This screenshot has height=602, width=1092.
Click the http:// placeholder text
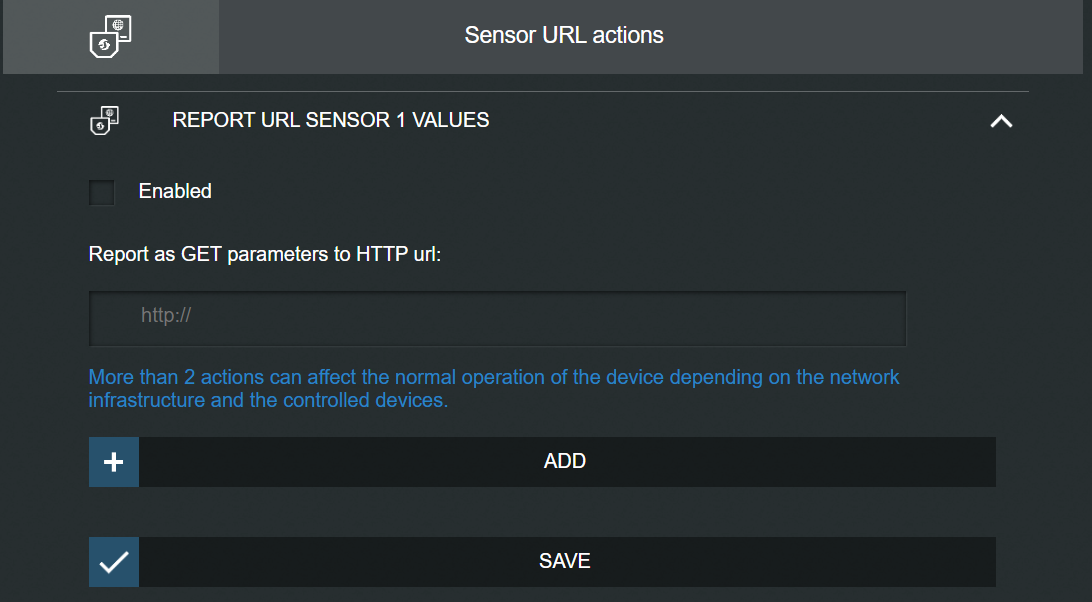[x=166, y=316]
